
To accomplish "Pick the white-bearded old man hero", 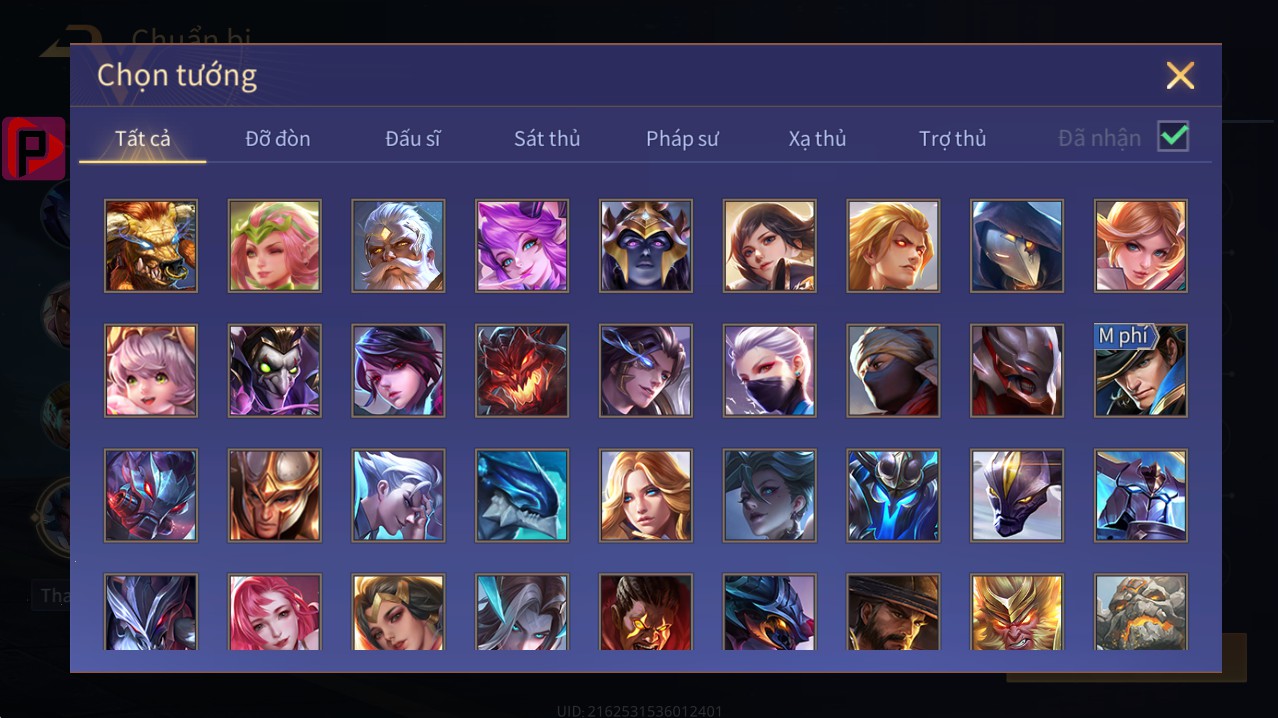I will (x=398, y=246).
